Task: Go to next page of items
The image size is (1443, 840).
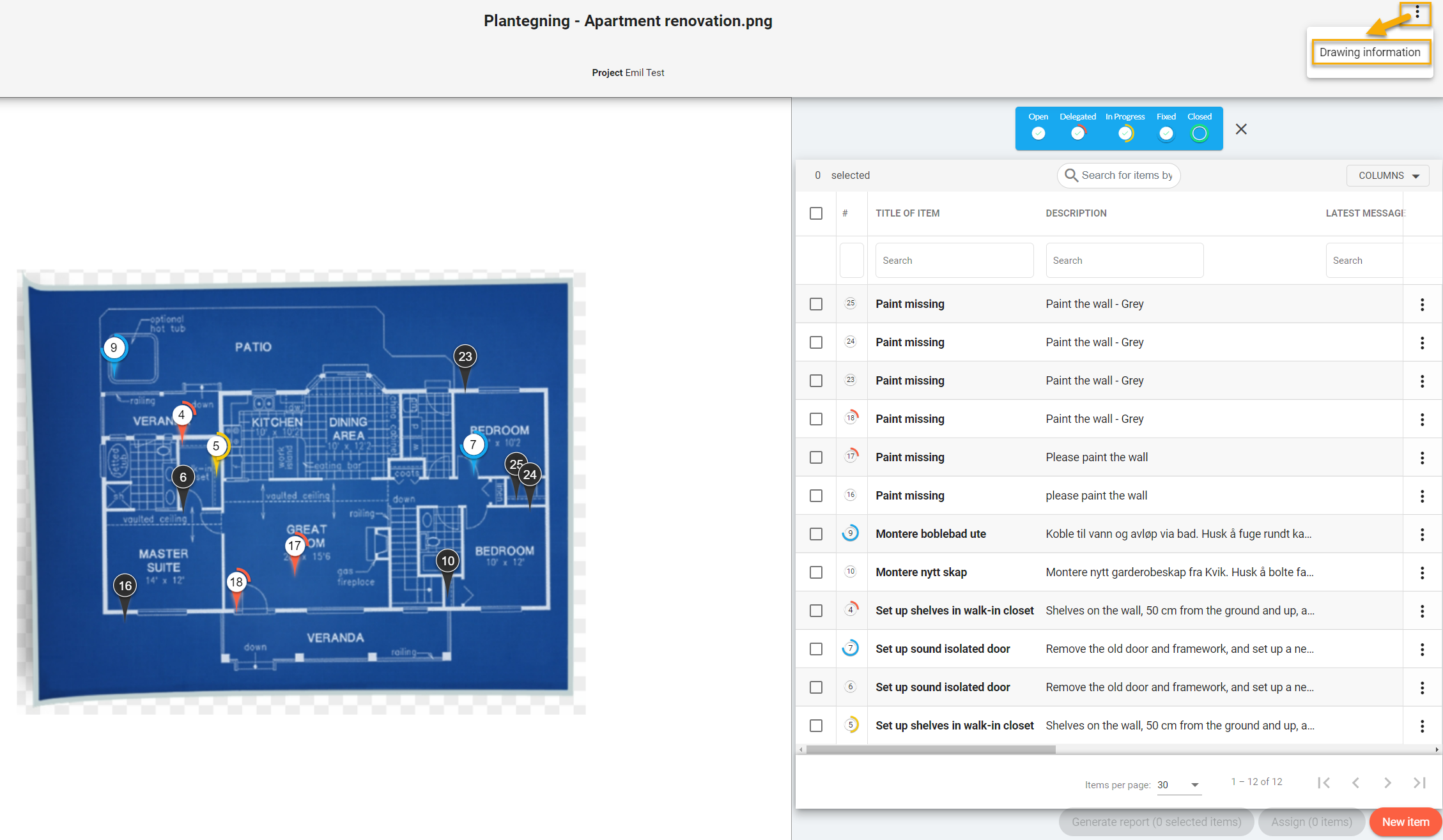Action: point(1387,783)
